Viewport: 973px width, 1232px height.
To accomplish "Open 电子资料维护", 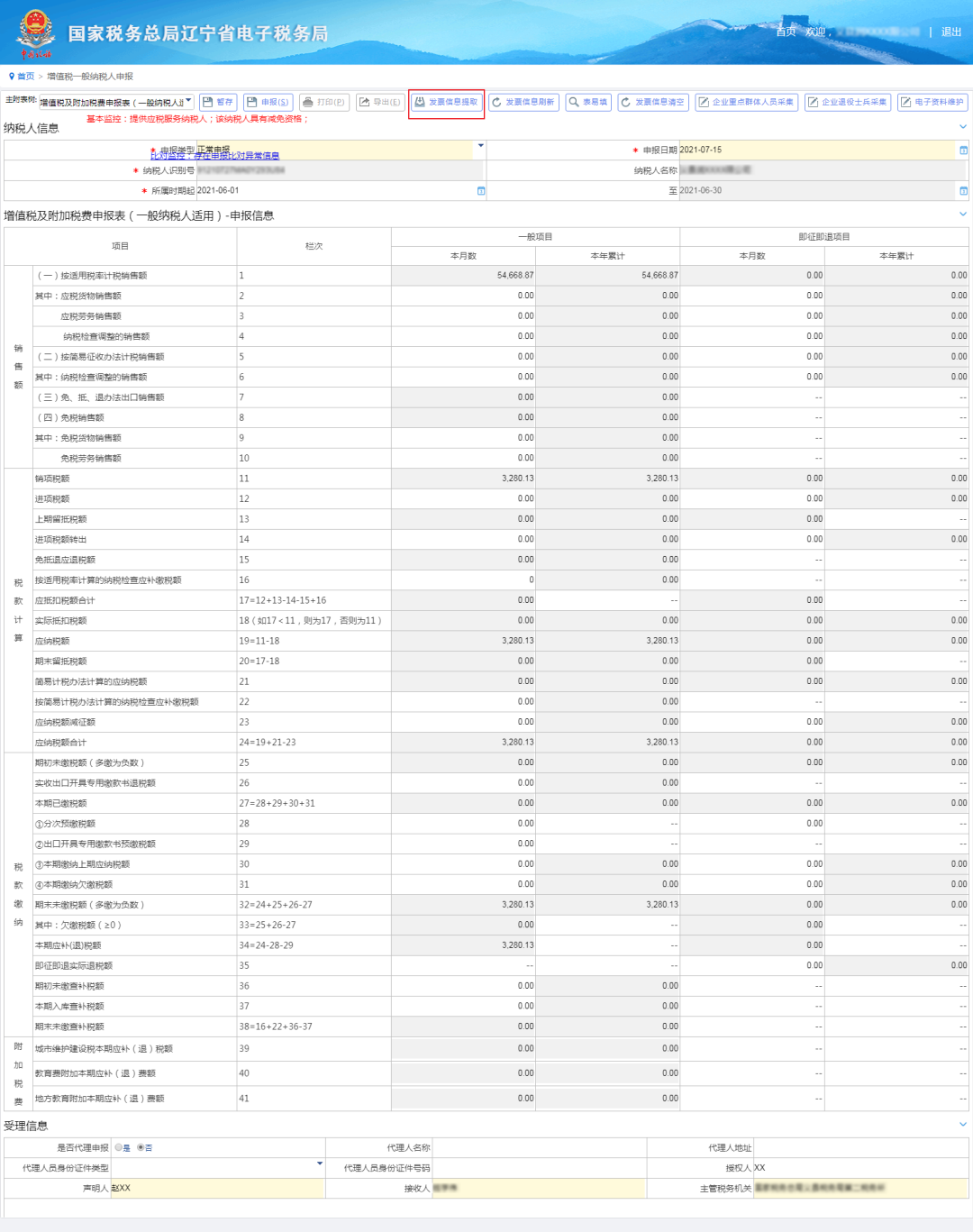I will point(932,102).
